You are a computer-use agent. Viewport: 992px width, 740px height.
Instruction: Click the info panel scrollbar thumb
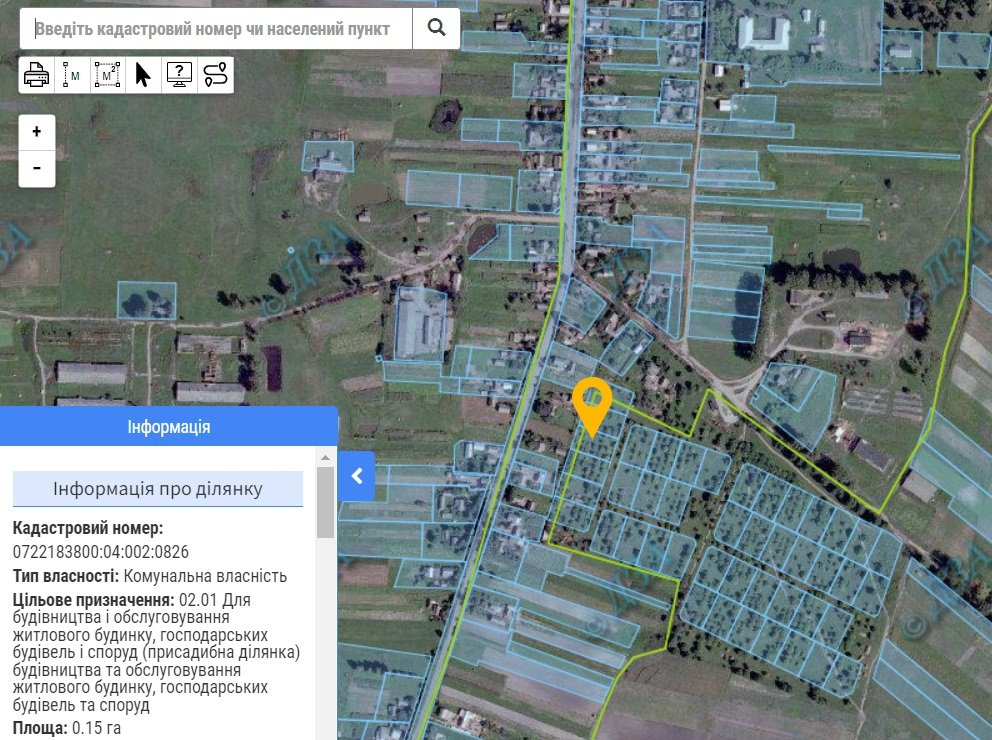[325, 500]
